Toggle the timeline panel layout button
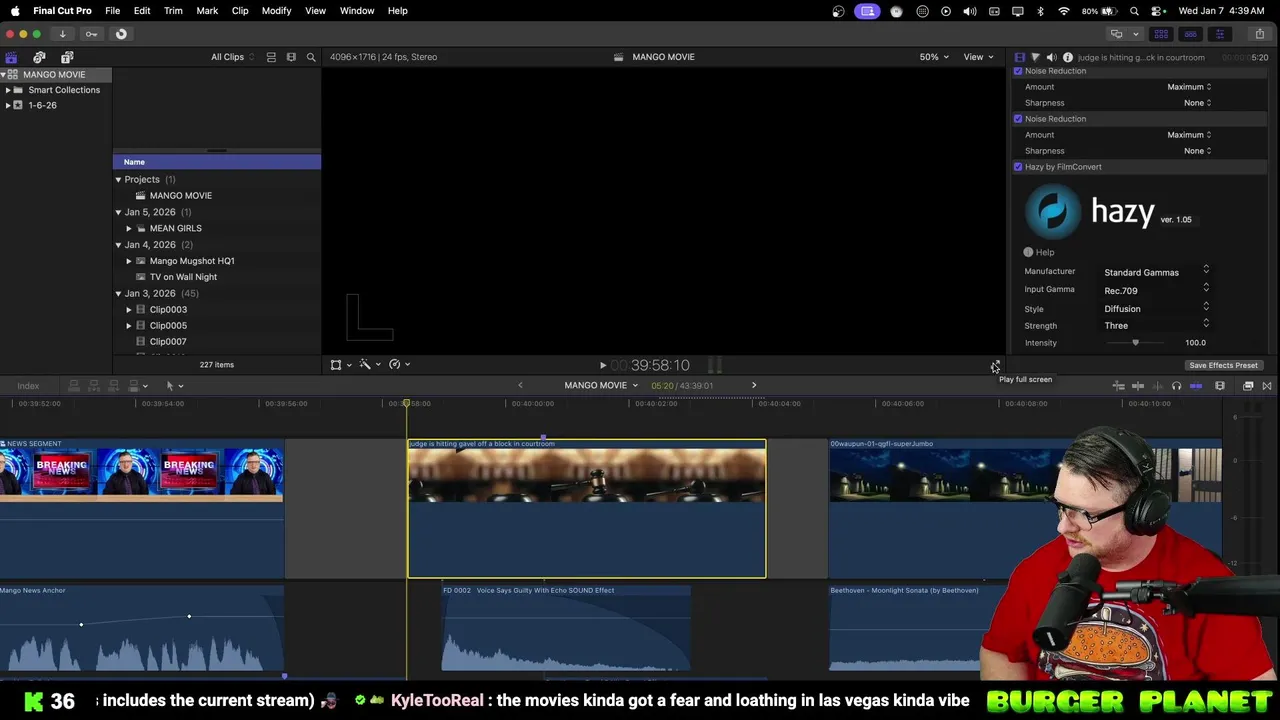1280x720 pixels. pyautogui.click(x=1190, y=34)
